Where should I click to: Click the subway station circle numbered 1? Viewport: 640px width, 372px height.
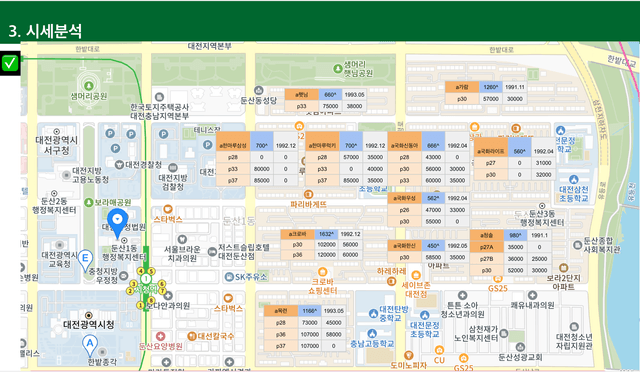(146, 279)
